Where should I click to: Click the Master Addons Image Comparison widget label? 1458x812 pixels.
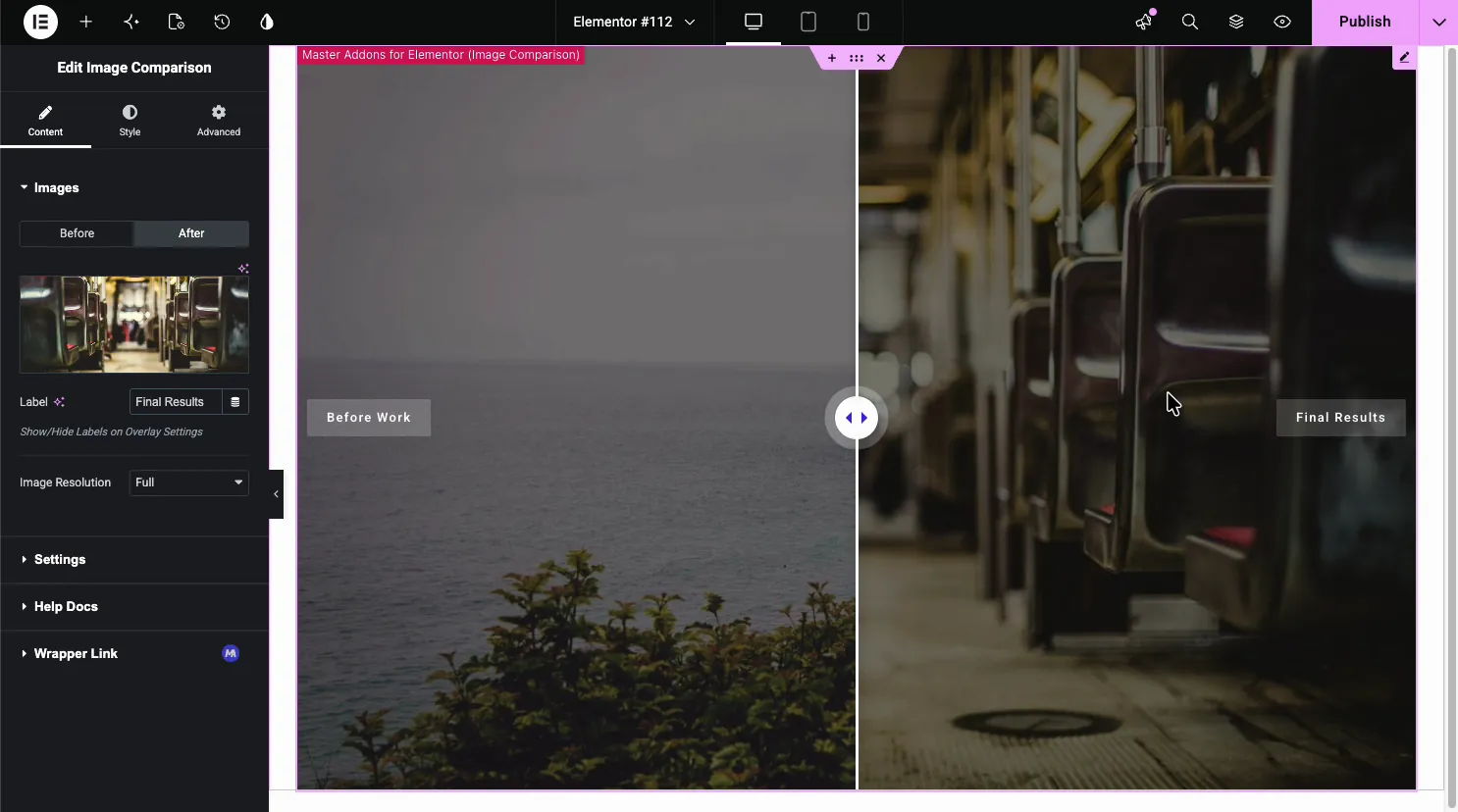click(441, 55)
